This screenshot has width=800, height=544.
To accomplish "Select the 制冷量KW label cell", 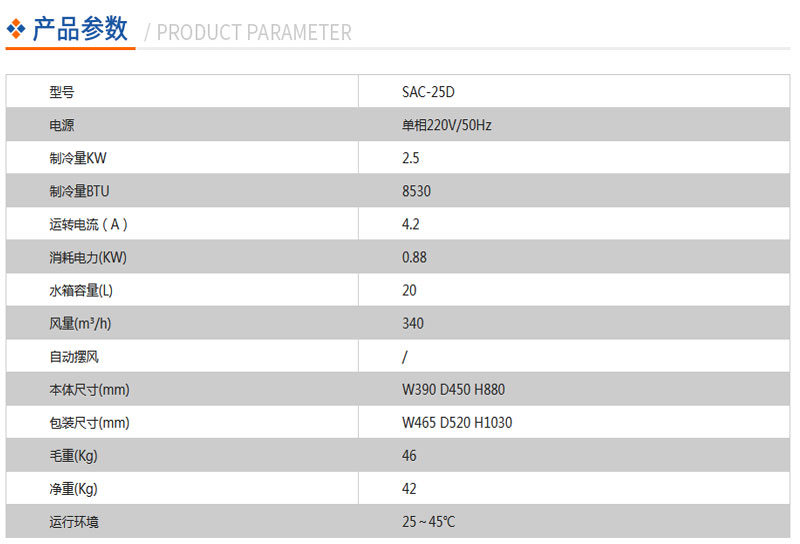I will pos(182,158).
